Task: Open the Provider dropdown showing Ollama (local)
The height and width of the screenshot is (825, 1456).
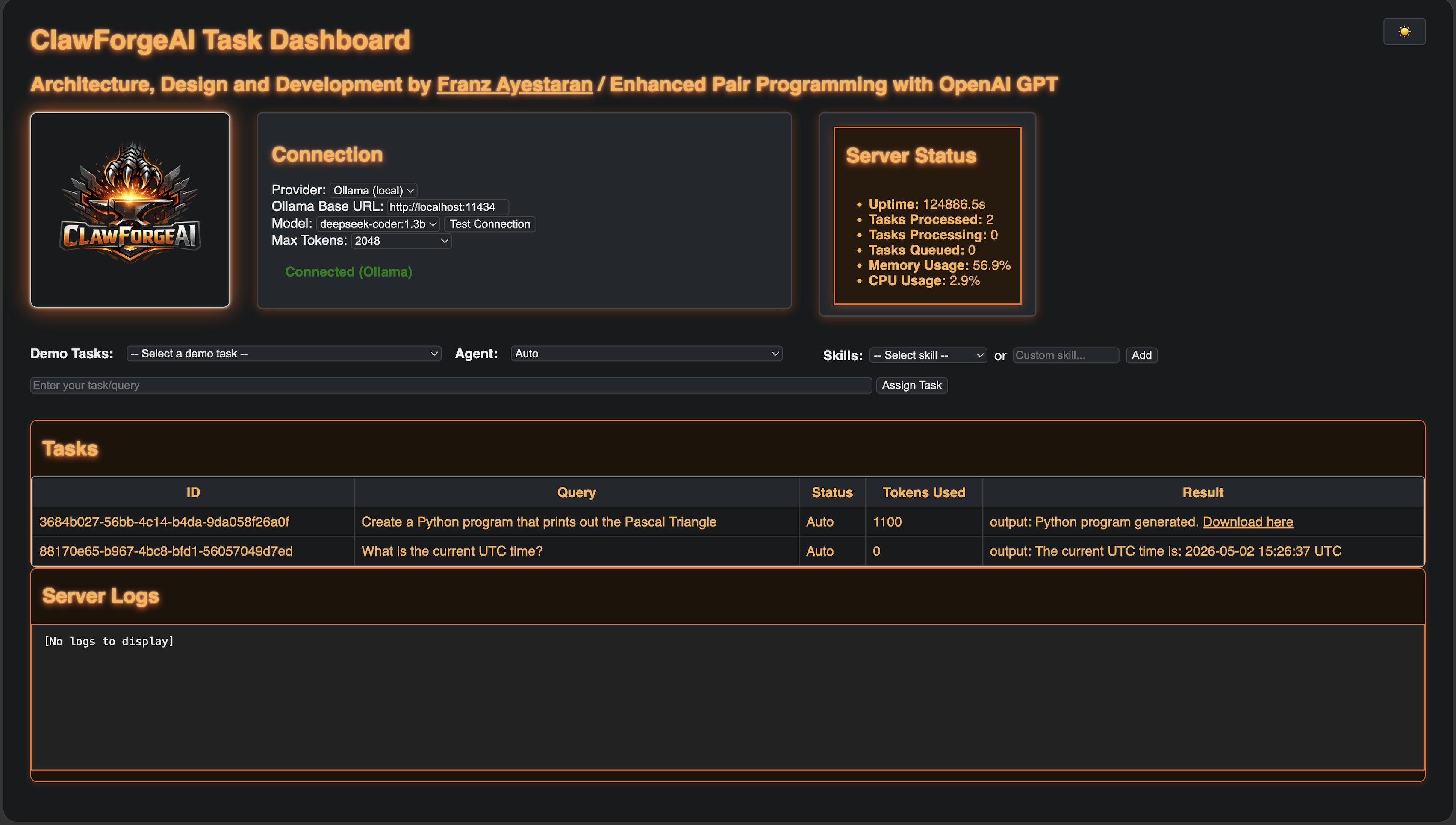Action: click(x=373, y=190)
